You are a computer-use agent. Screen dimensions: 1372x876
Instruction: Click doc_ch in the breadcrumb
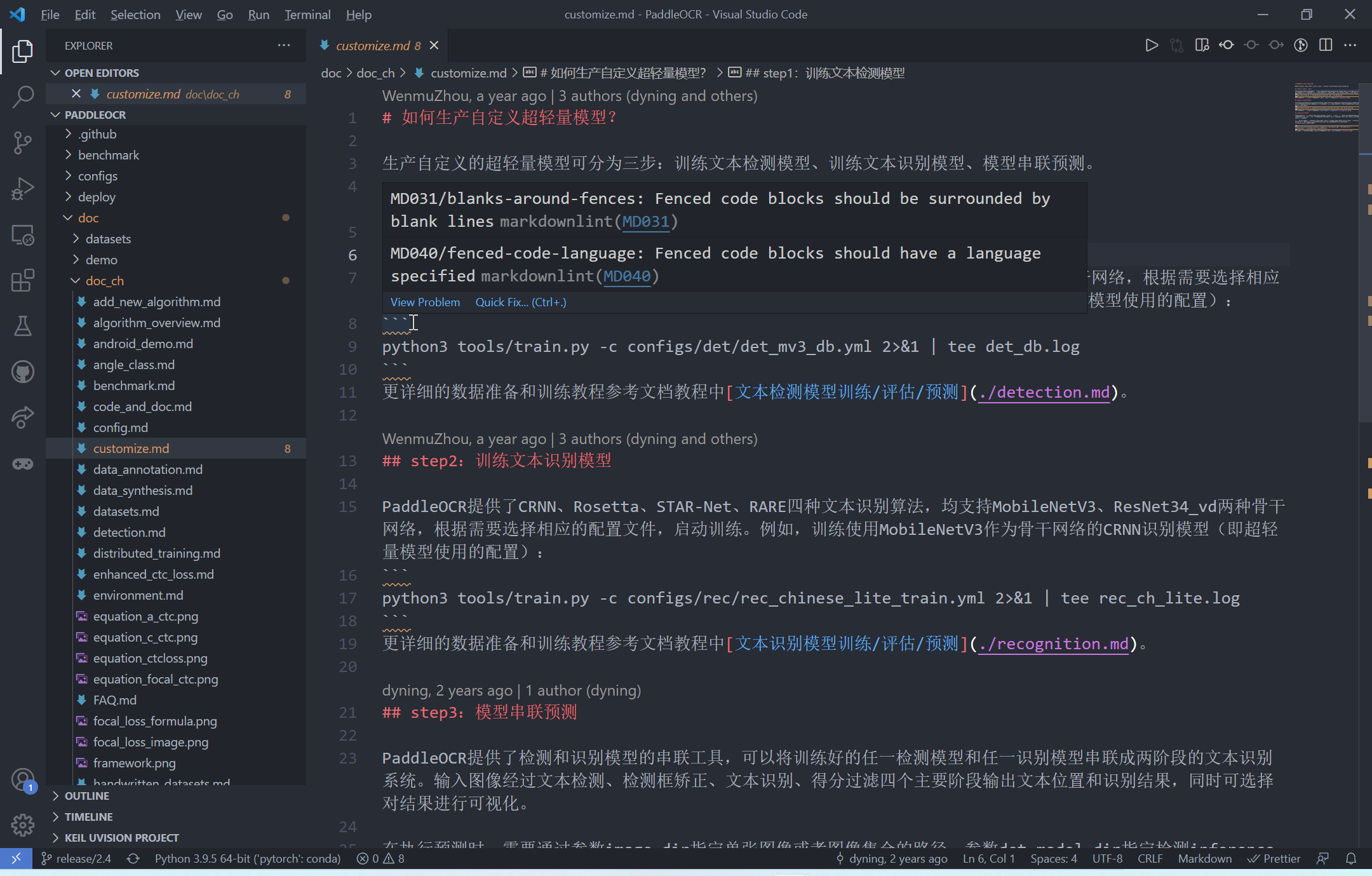click(375, 73)
